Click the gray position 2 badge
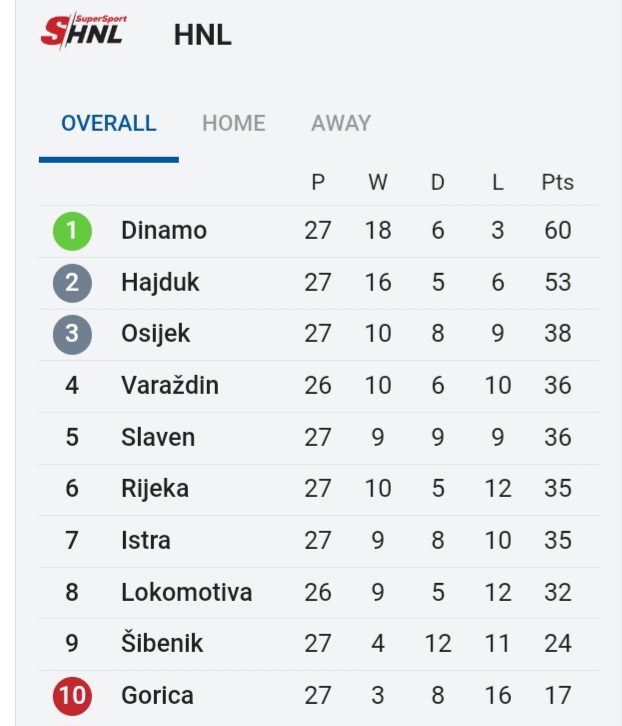 coord(72,283)
